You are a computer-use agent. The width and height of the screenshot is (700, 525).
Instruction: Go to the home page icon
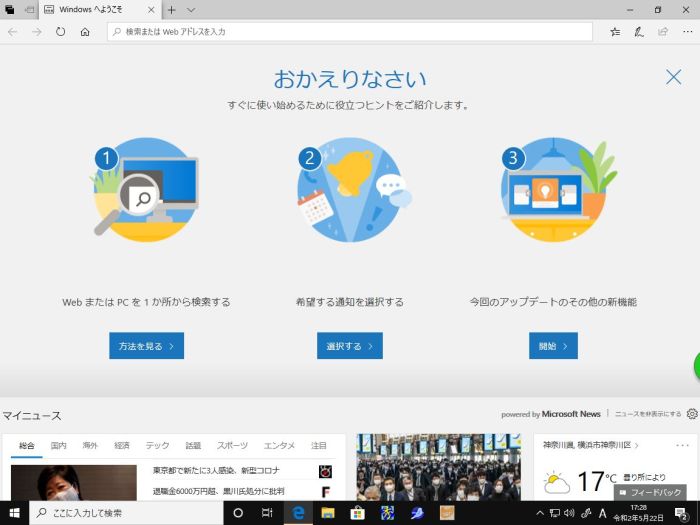(x=85, y=32)
